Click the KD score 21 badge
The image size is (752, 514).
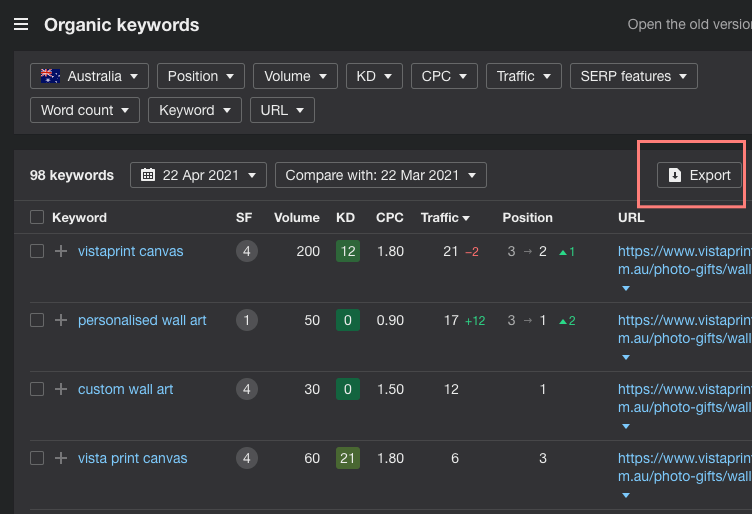[x=348, y=458]
